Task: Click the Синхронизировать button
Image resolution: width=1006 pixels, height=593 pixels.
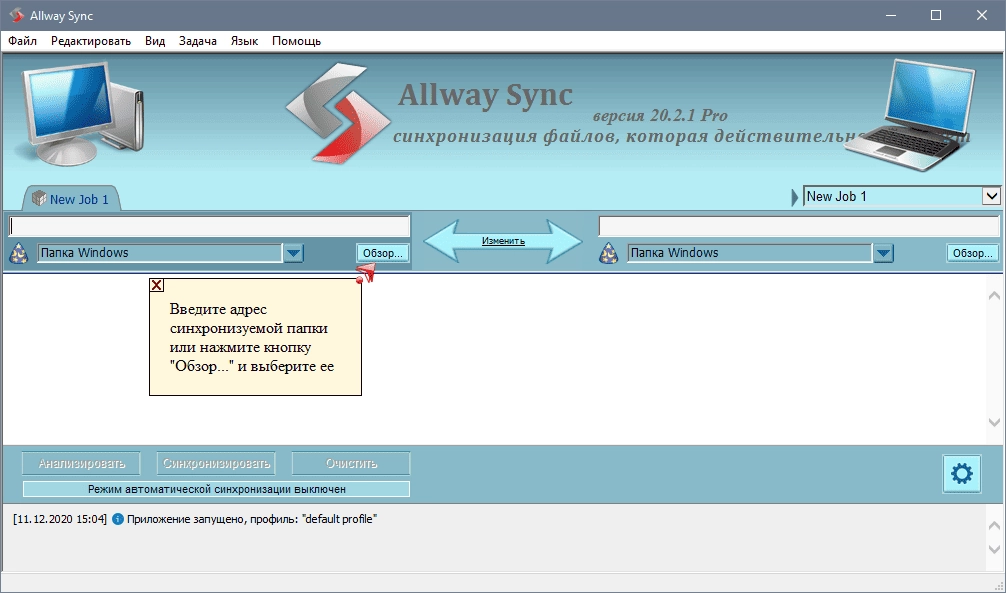Action: pos(216,463)
